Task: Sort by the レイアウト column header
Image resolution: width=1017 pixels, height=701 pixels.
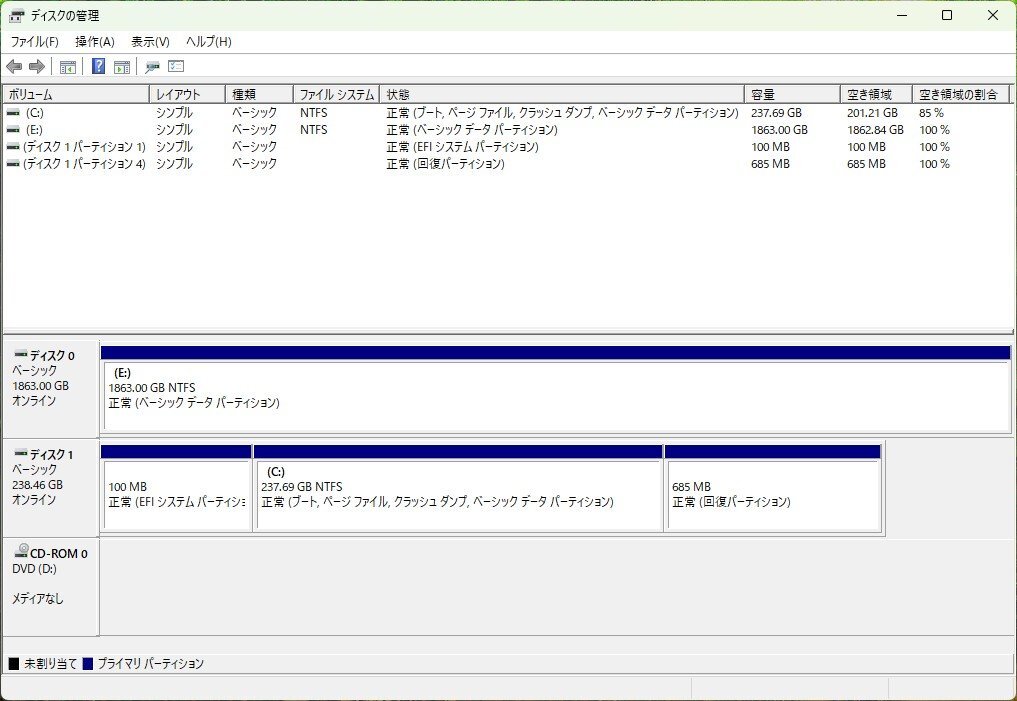Action: point(187,94)
